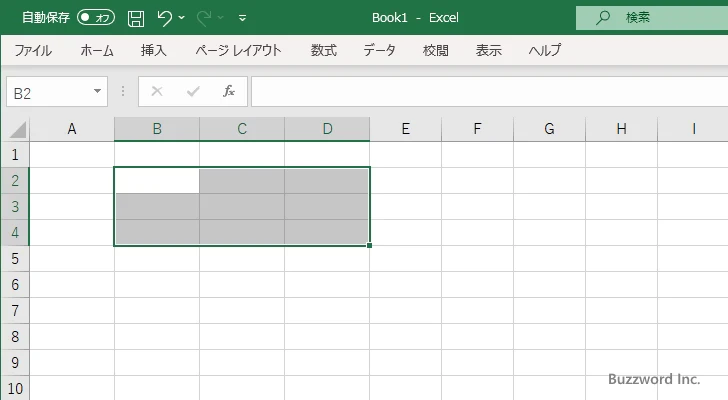Click cell F6
Screen dimensions: 728x400
tap(477, 284)
